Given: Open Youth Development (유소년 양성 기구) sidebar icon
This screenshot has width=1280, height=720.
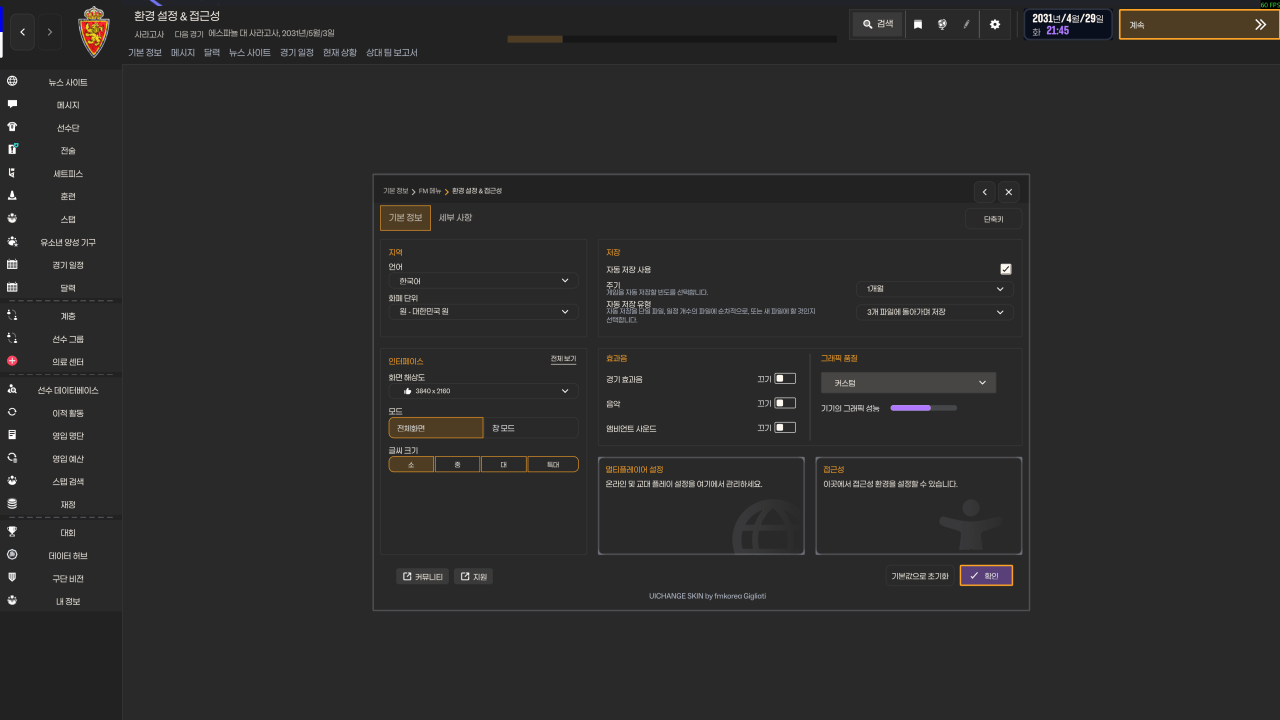Looking at the screenshot, I should pos(12,242).
